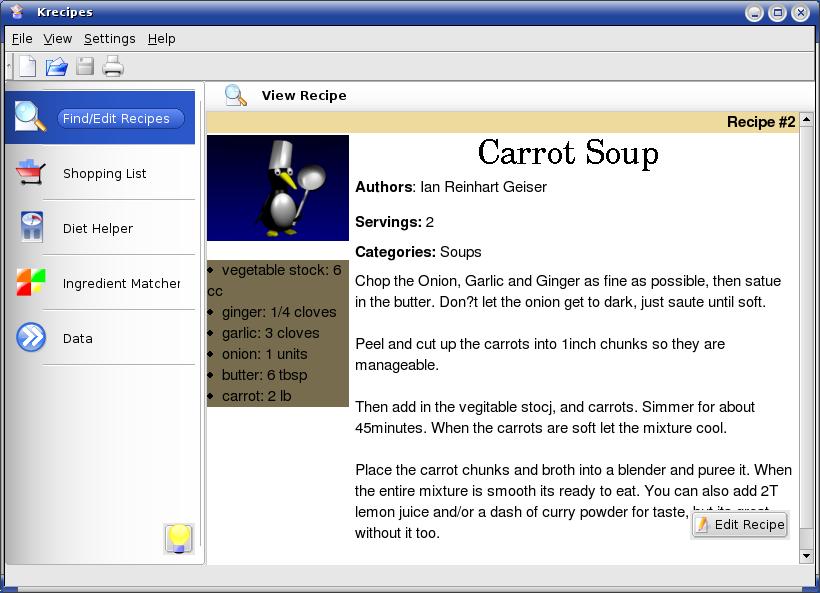Click the Find/Edit Recipes magnifier icon
Viewport: 820px width, 593px height.
tap(30, 117)
